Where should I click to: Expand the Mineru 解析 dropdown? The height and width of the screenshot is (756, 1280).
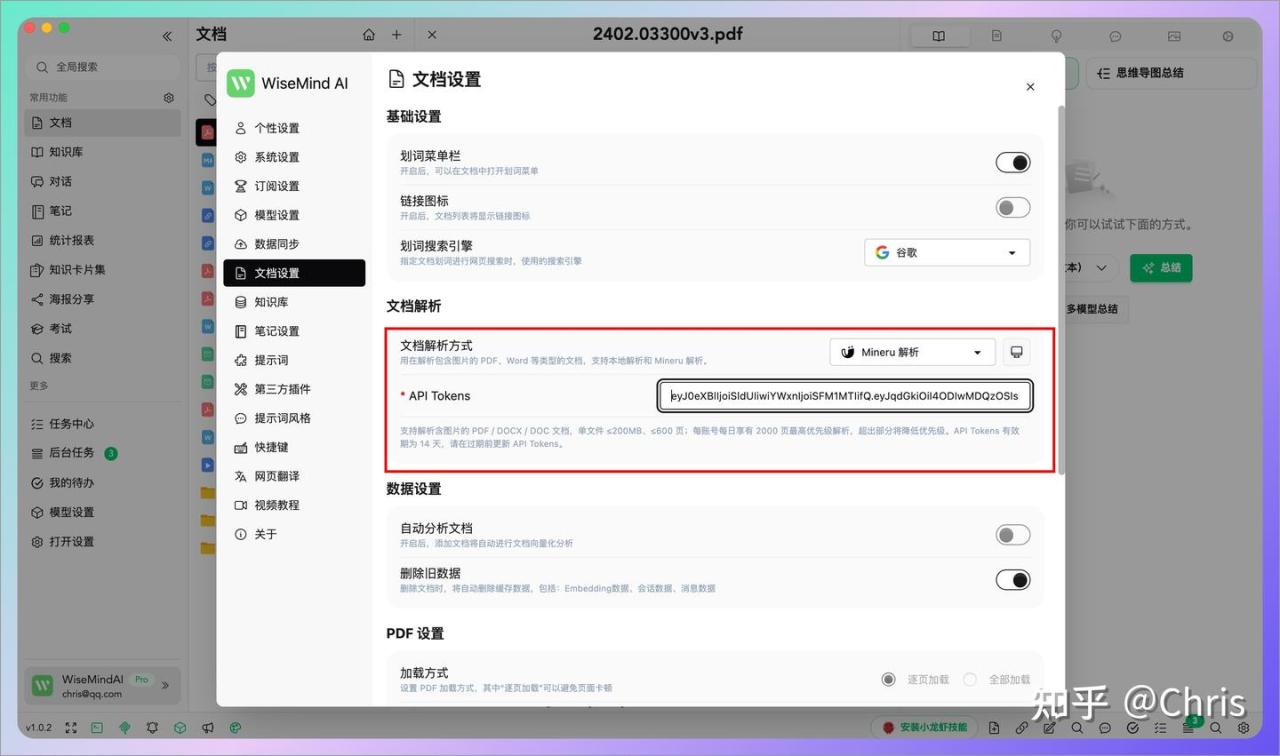(x=912, y=352)
